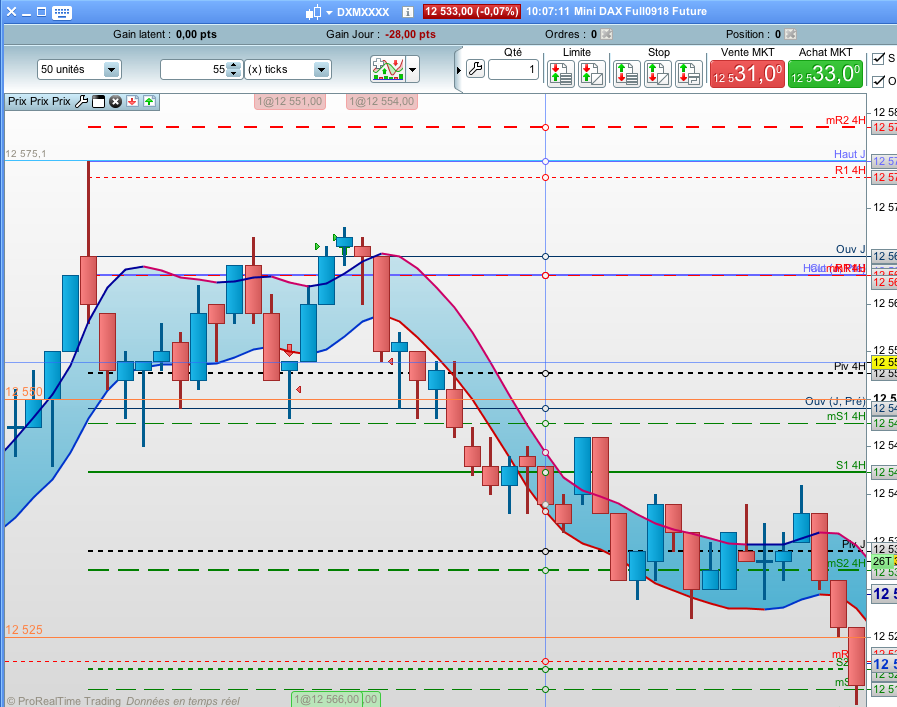Open the 50 unités dropdown
The height and width of the screenshot is (707, 897).
[x=79, y=69]
